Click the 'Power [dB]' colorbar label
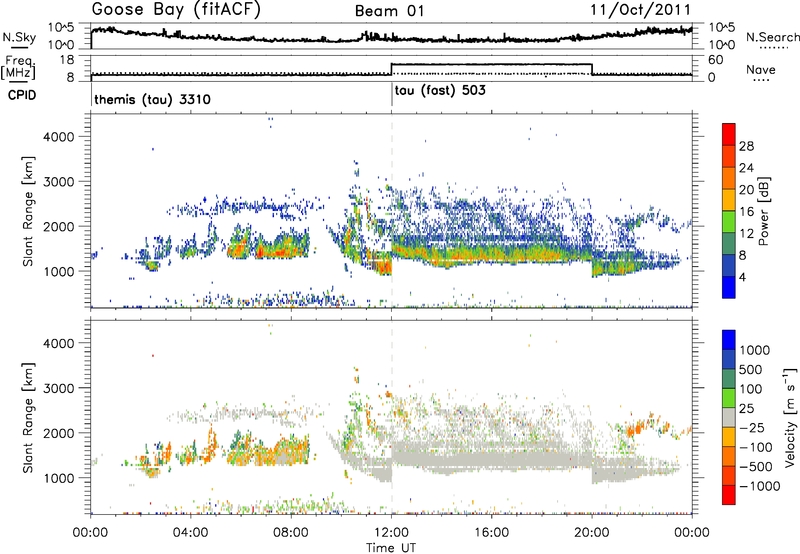The width and height of the screenshot is (800, 554). point(763,211)
